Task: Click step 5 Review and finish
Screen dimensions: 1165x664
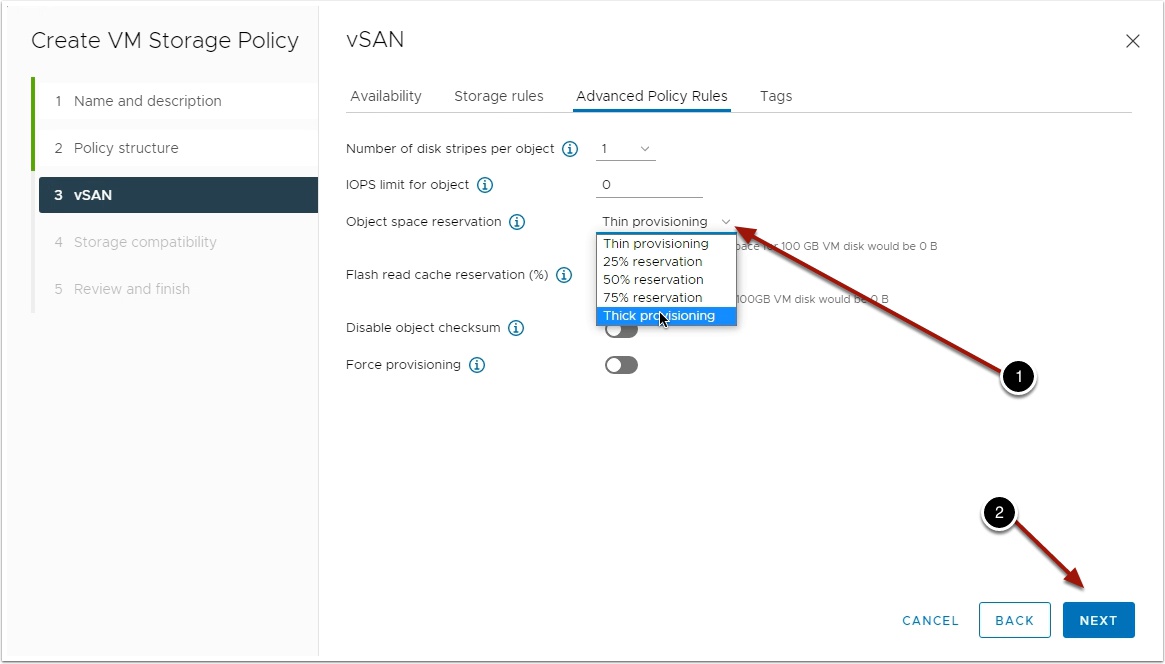Action: 178,289
